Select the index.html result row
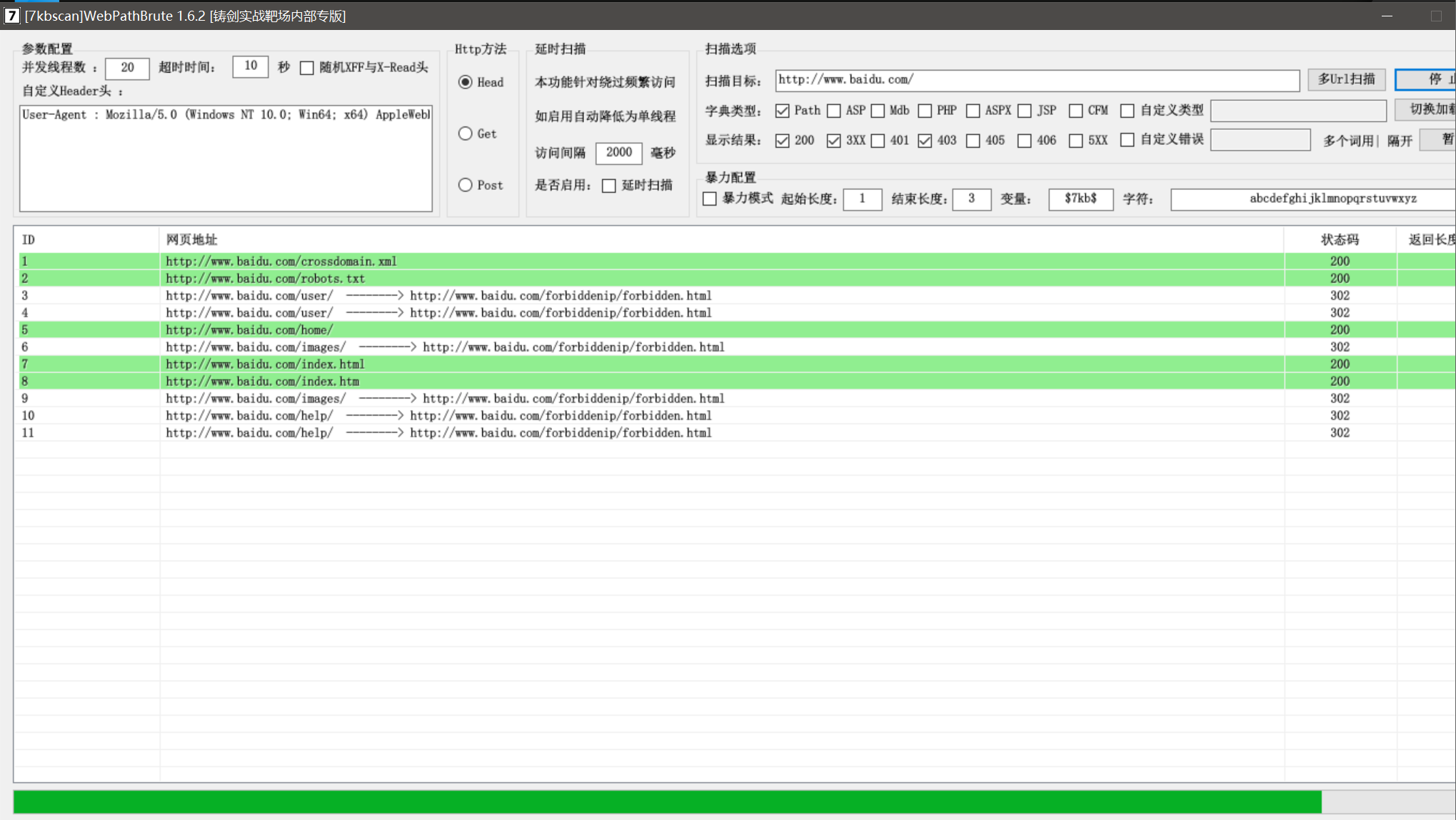Screen dimensions: 1456x820 (265, 364)
